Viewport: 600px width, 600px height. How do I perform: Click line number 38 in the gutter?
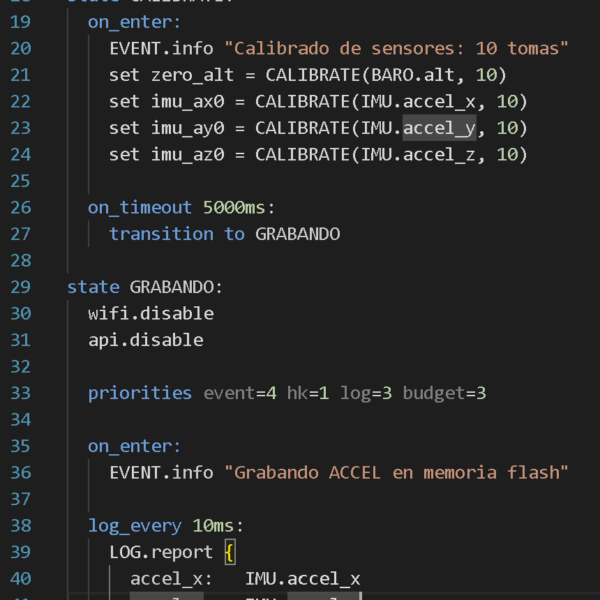coord(20,526)
